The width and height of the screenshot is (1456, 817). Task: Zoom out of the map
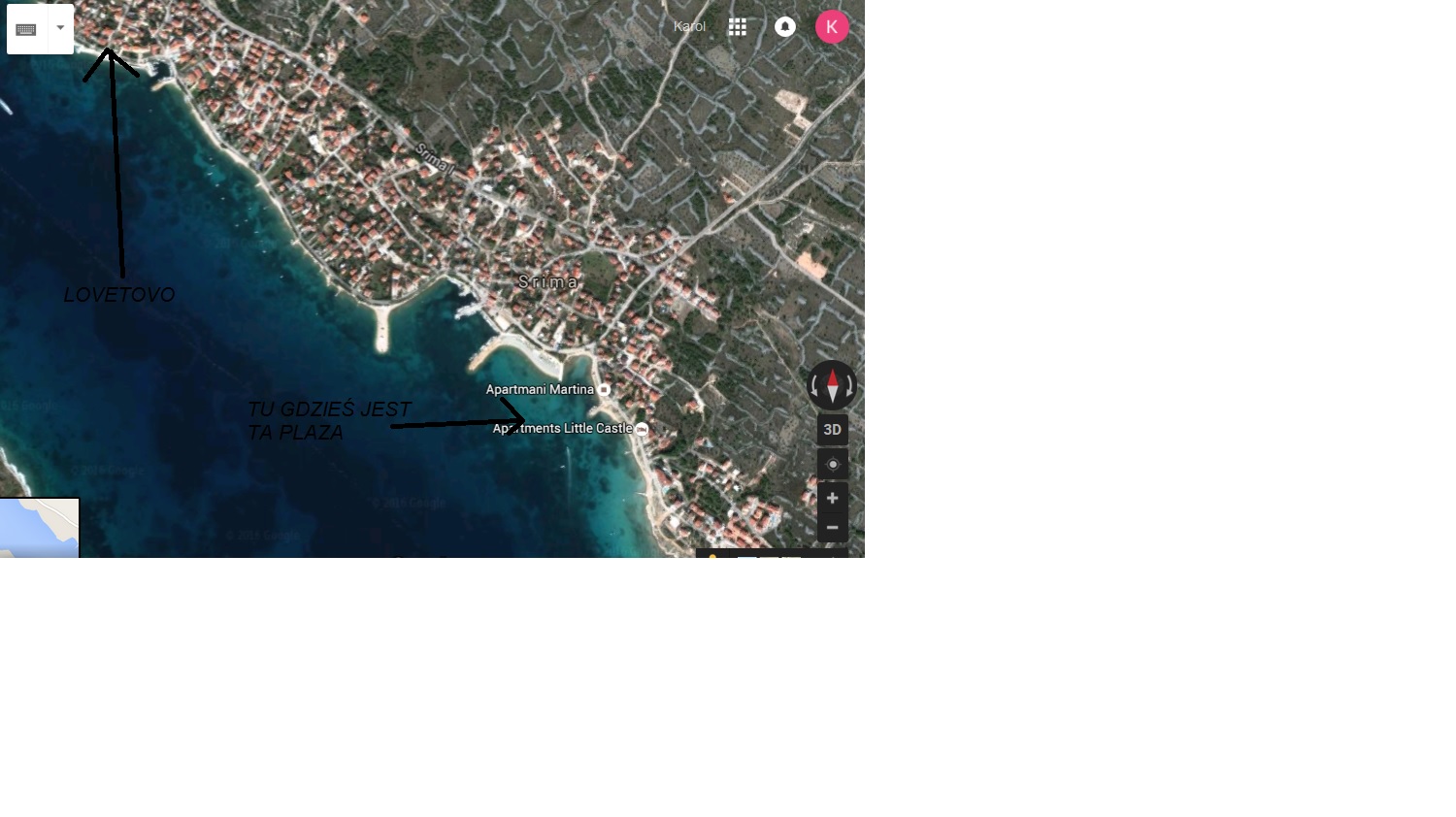(x=832, y=528)
